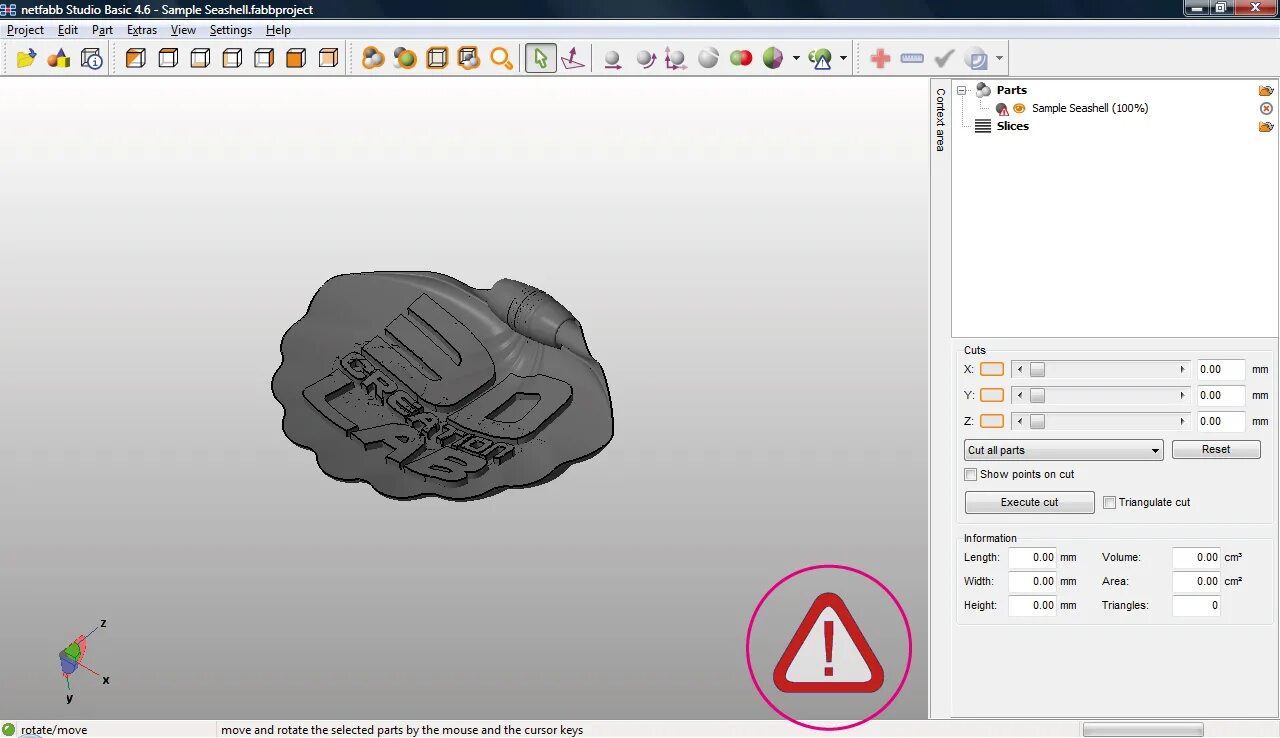
Task: Click the Reset button
Action: pos(1216,450)
